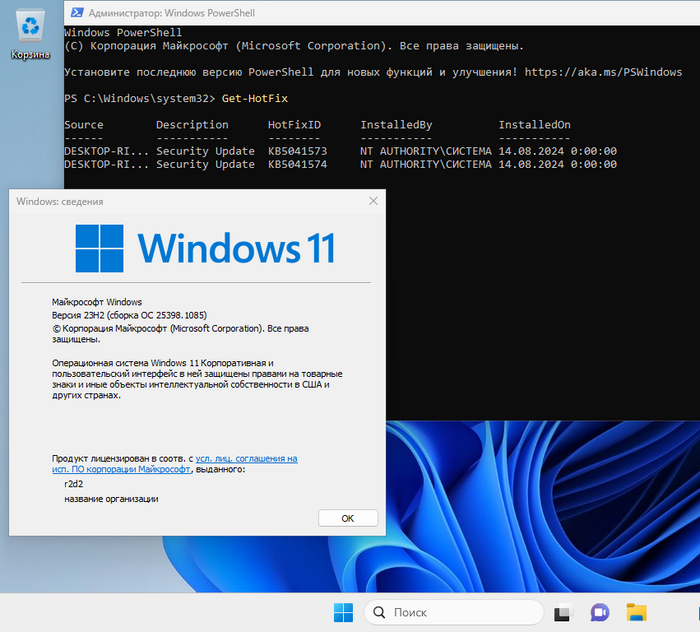Close the "Windows: сведения" dialog
Viewport: 700px width, 632px height.
pyautogui.click(x=373, y=201)
